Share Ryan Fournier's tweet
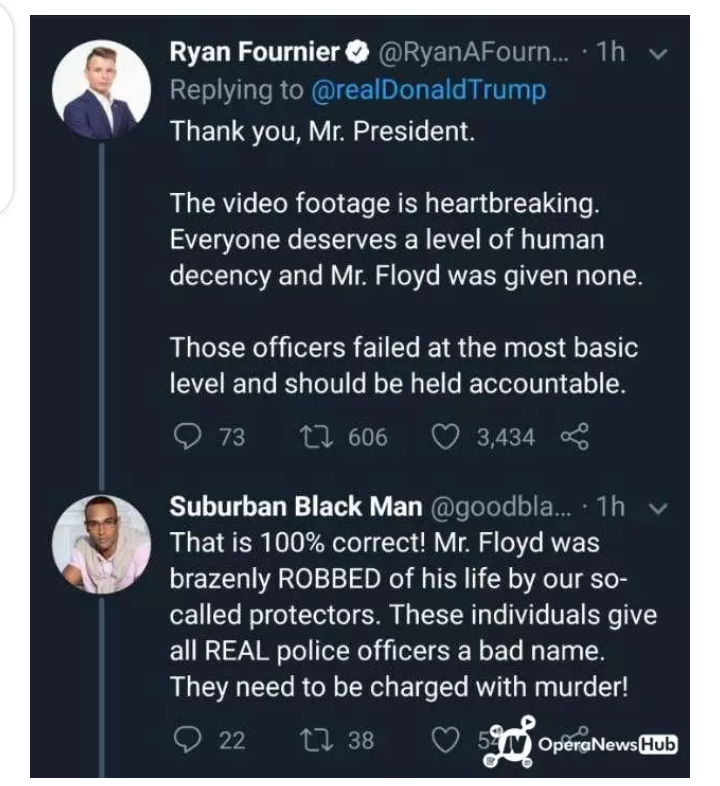 pyautogui.click(x=572, y=437)
